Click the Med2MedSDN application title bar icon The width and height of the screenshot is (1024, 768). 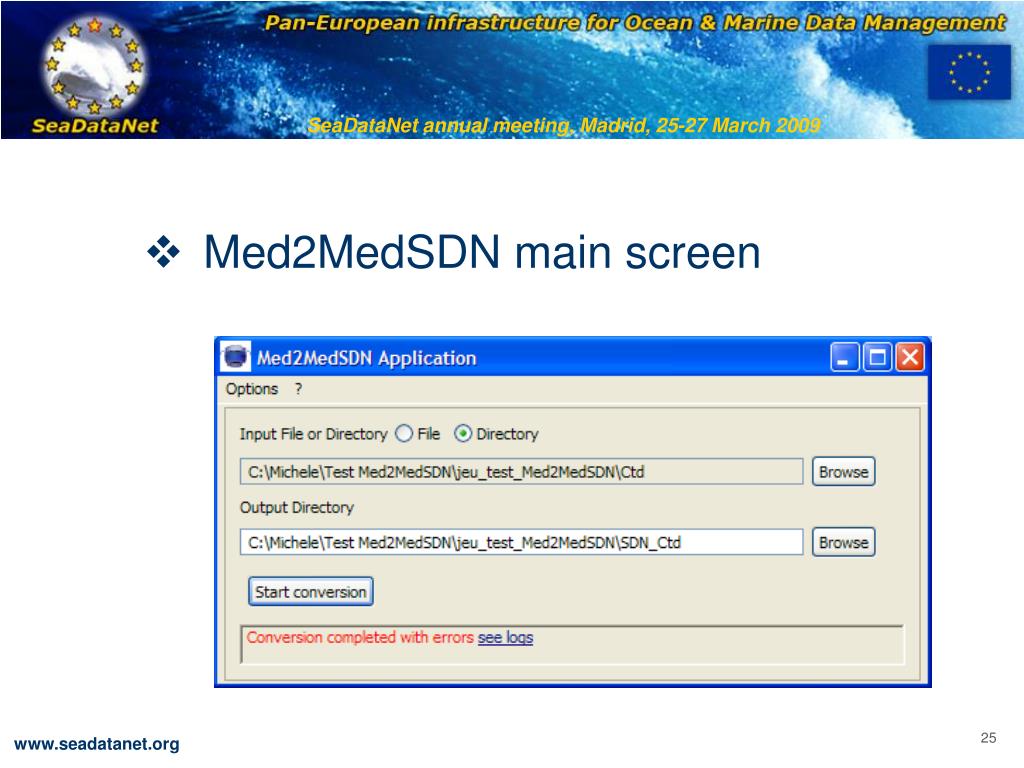pyautogui.click(x=236, y=357)
